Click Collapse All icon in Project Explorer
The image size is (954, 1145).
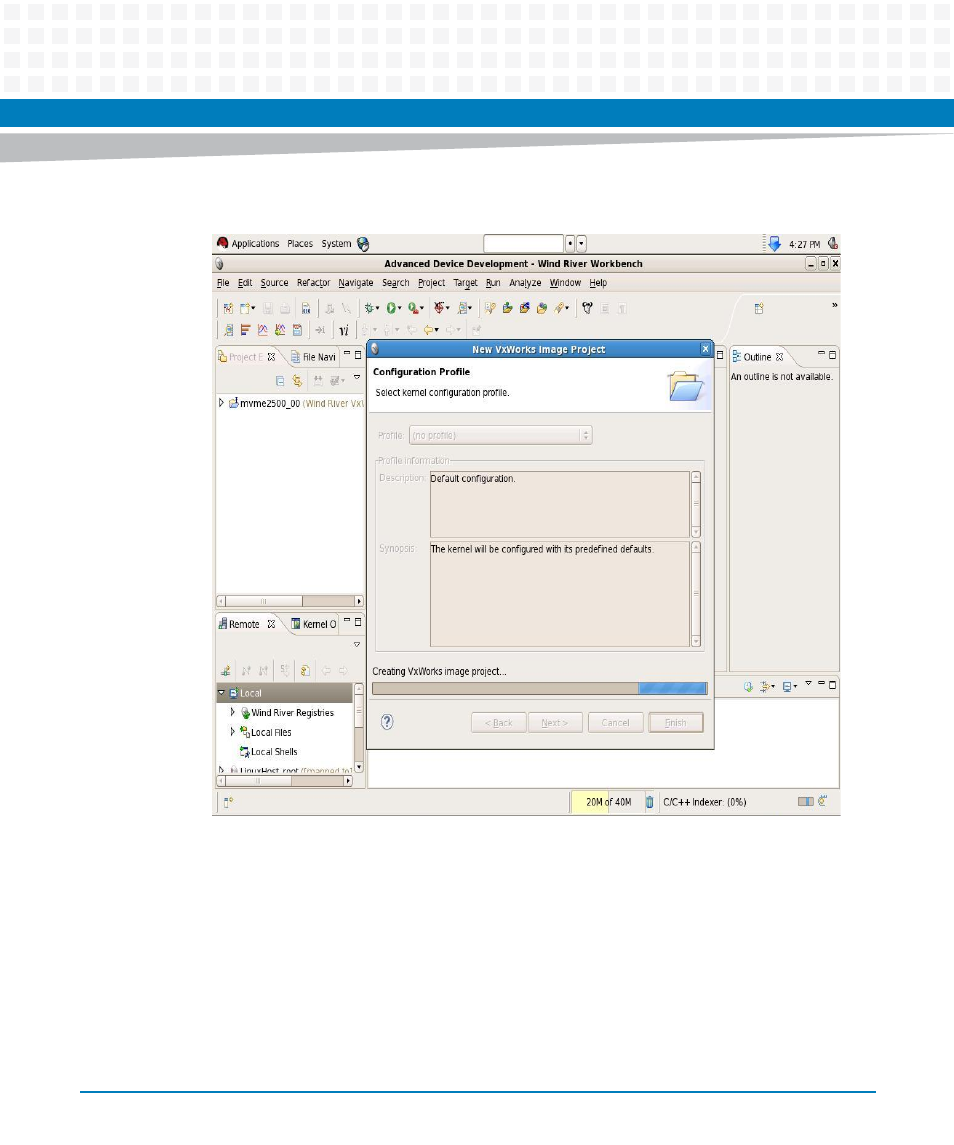[x=280, y=380]
